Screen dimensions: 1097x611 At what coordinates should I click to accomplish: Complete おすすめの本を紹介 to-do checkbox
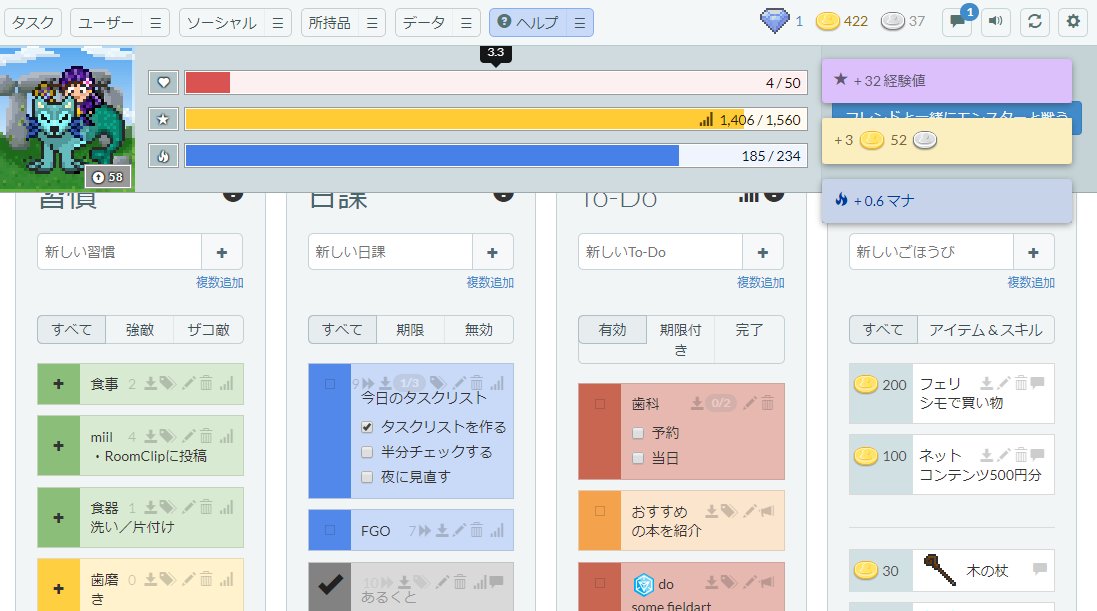click(600, 511)
